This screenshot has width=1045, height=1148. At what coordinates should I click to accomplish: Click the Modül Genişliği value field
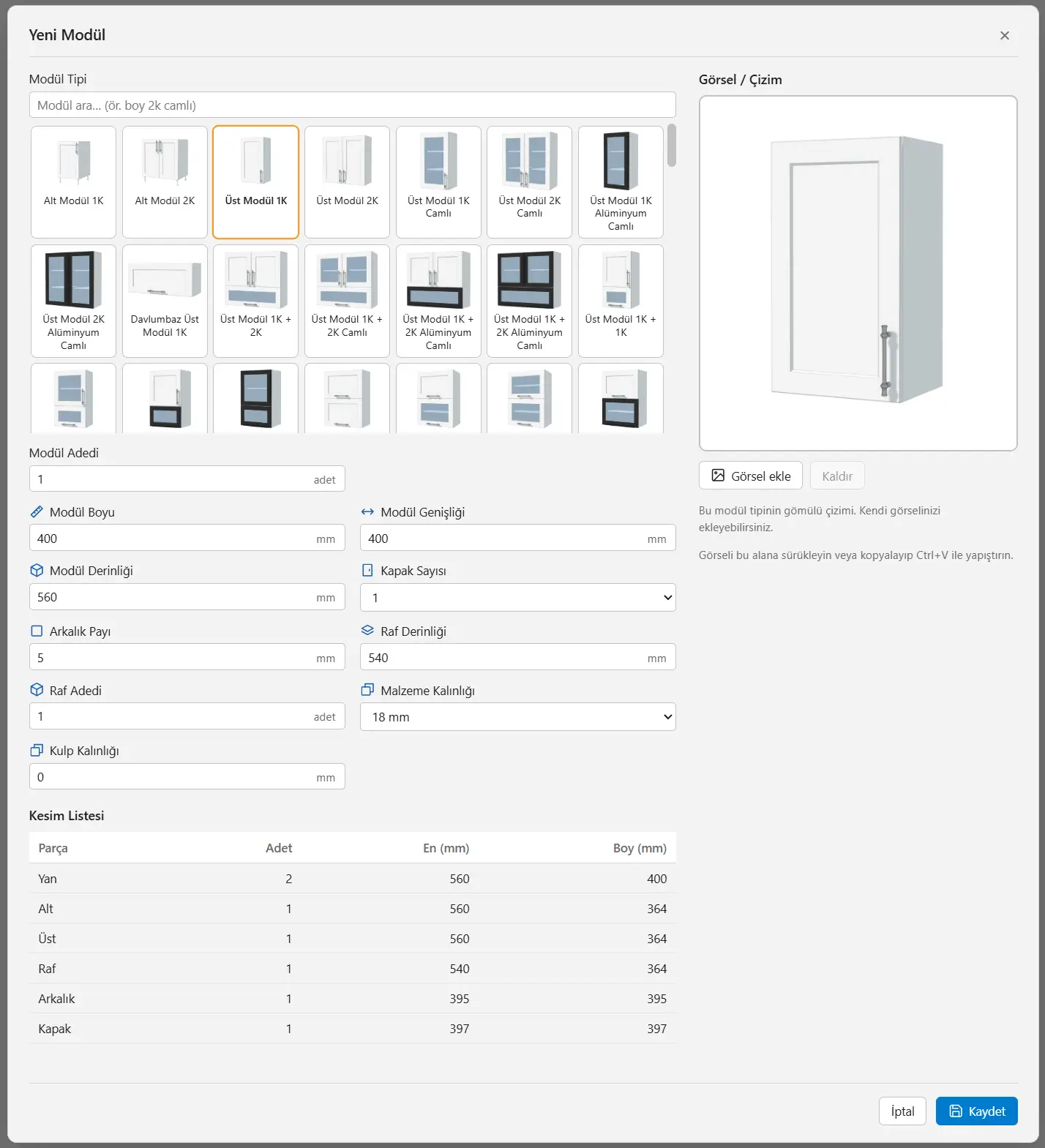518,539
